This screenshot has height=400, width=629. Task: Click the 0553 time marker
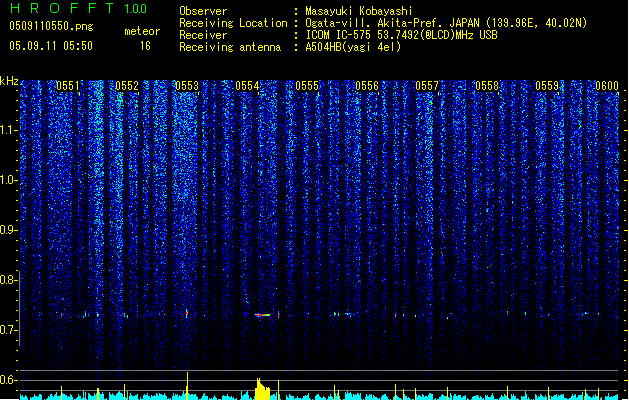(187, 86)
